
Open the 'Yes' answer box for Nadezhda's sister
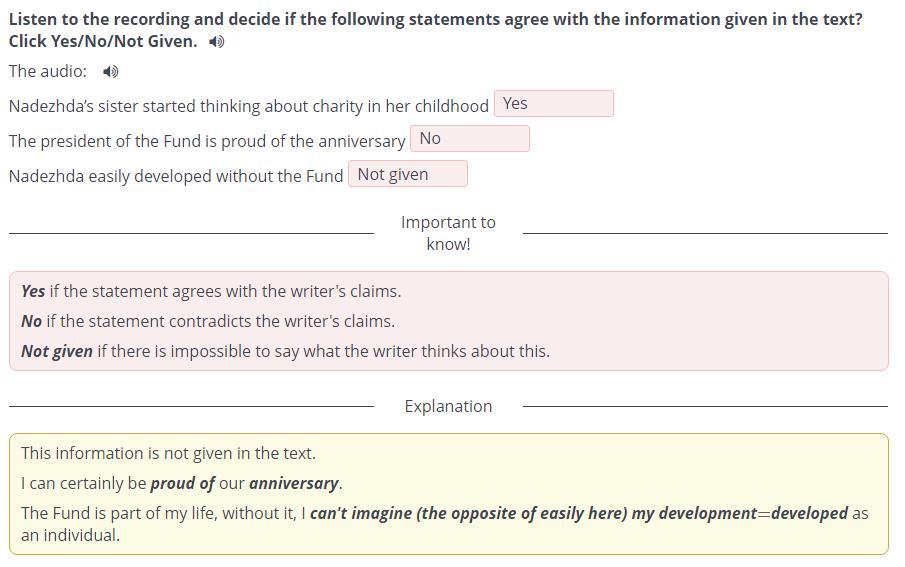[553, 104]
